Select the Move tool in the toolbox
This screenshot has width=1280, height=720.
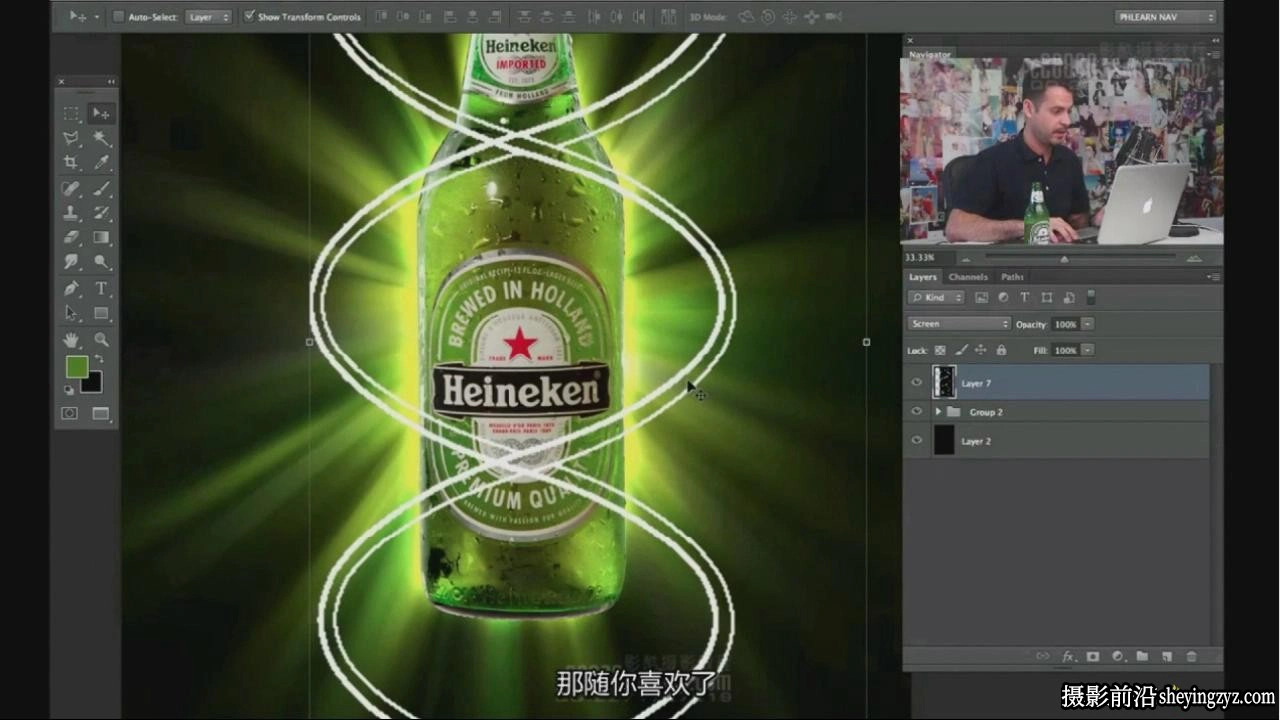(101, 113)
